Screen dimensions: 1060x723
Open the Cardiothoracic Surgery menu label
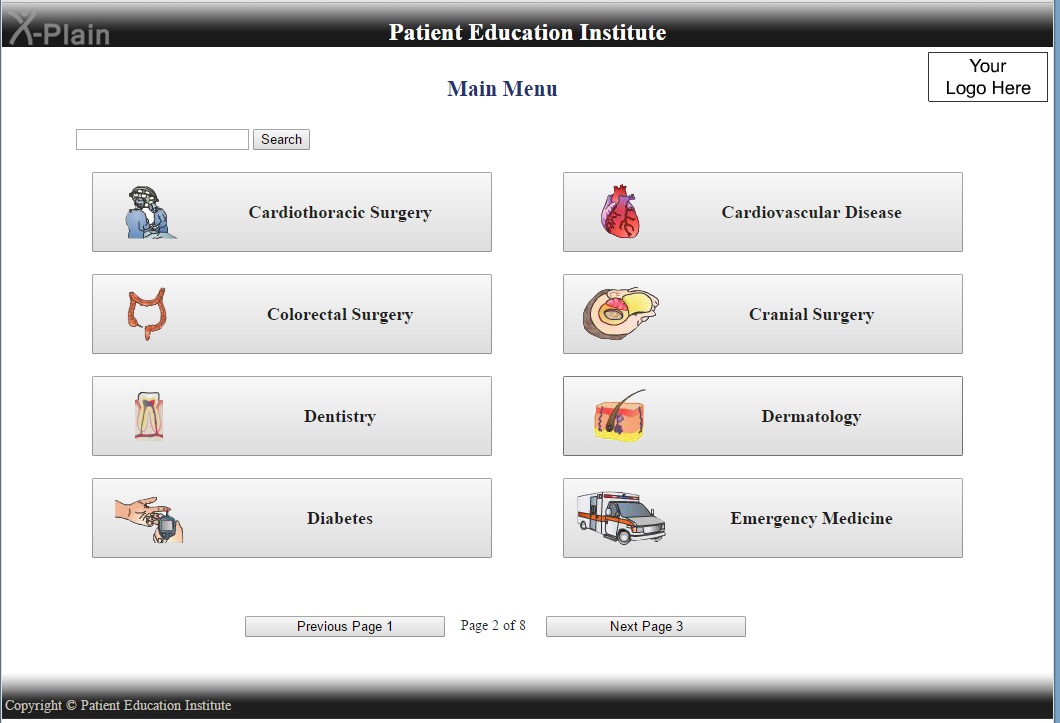340,213
